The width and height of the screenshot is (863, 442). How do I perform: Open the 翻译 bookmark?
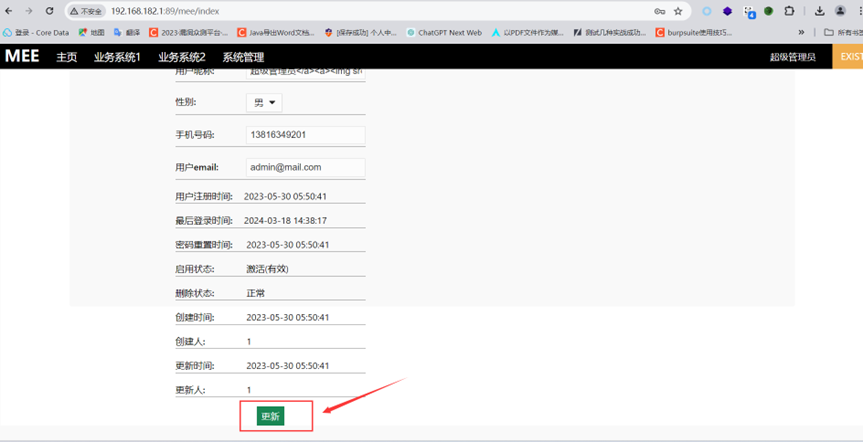127,32
